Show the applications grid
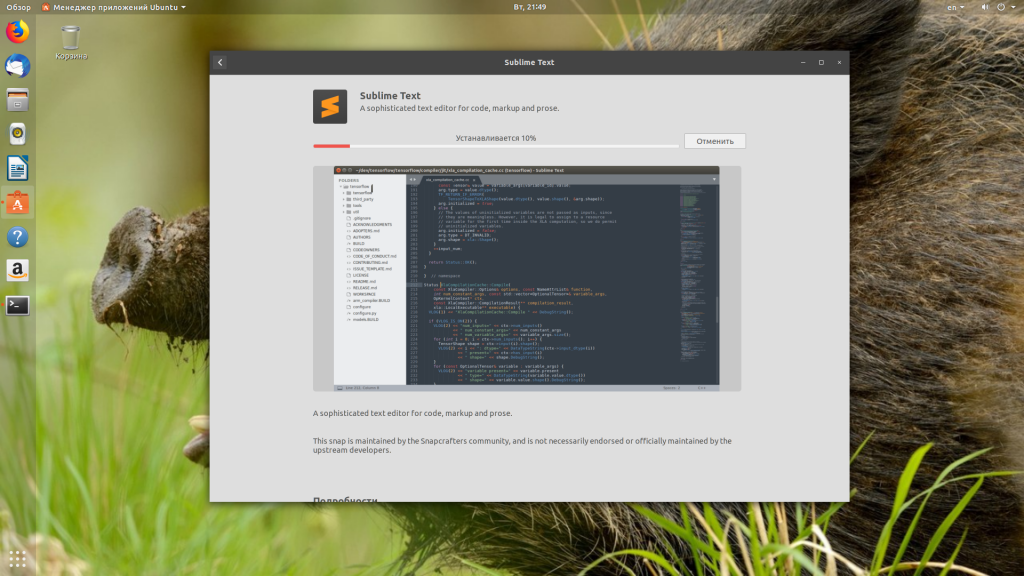Image resolution: width=1024 pixels, height=576 pixels. [18, 557]
